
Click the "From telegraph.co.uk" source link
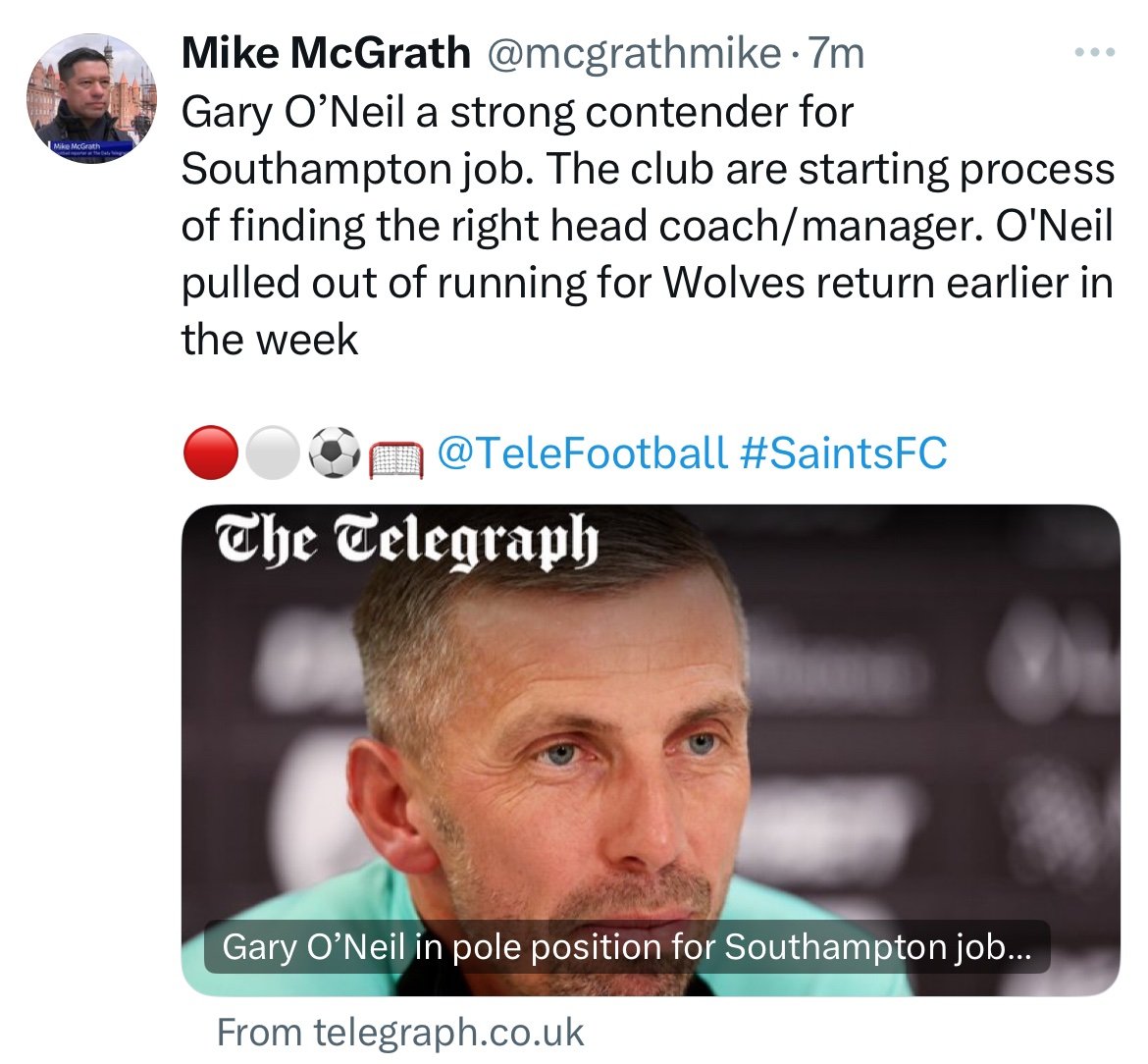[400, 1033]
